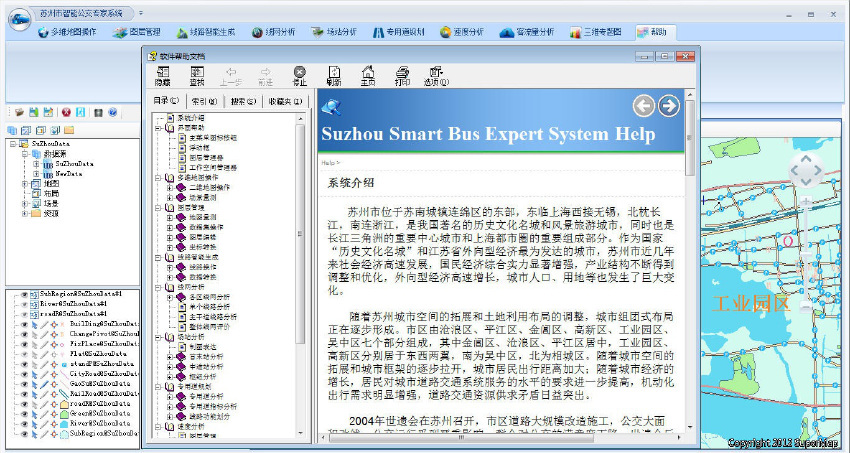Click the map window icon above tree
This screenshot has width=850, height=453.
pyautogui.click(x=26, y=130)
